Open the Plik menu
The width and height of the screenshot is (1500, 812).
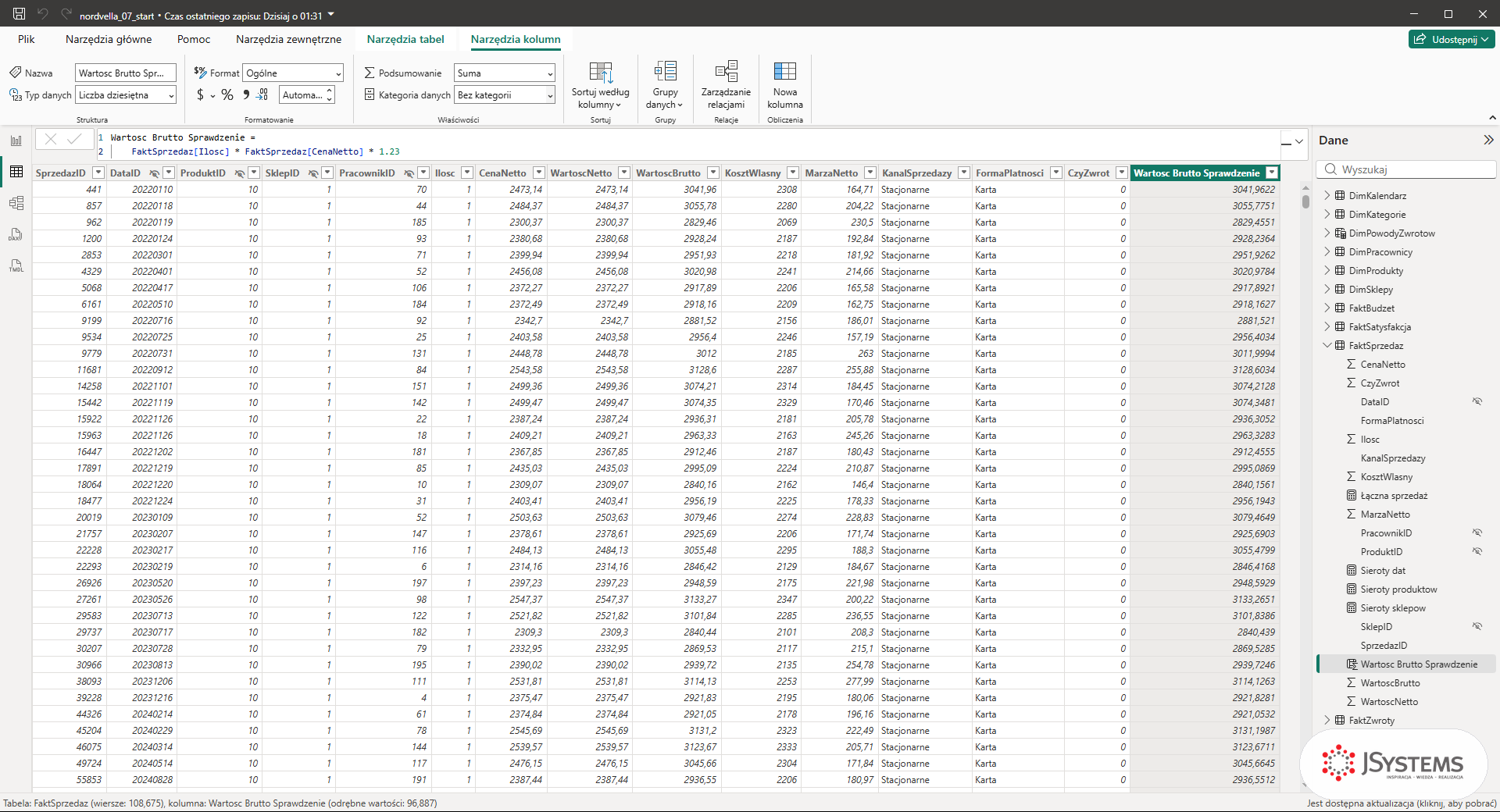tap(27, 39)
